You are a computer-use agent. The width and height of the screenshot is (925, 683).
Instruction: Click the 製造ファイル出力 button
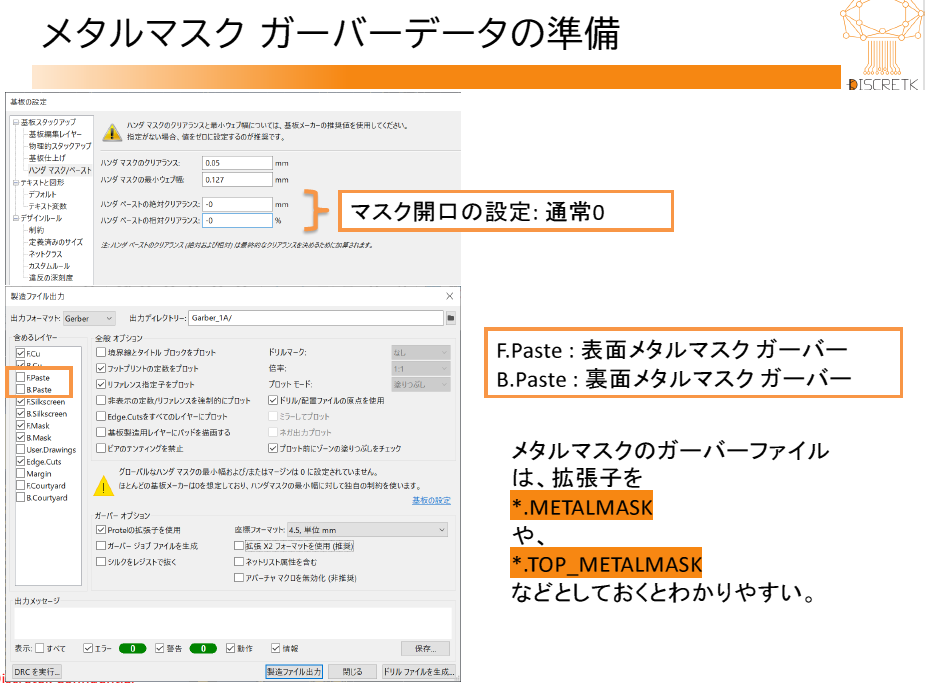click(293, 671)
